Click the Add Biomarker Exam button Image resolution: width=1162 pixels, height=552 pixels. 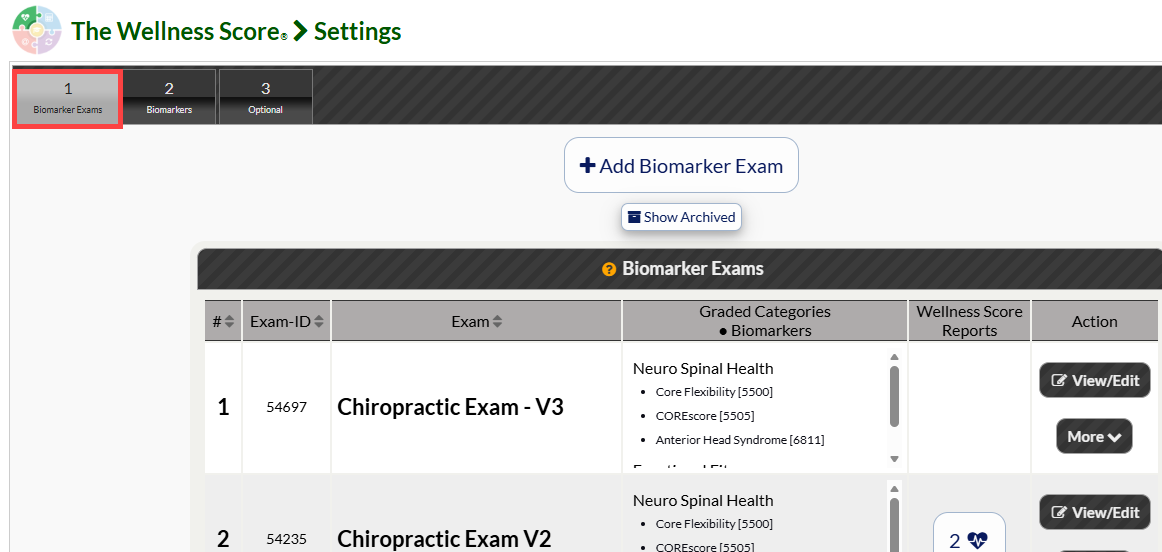point(681,165)
